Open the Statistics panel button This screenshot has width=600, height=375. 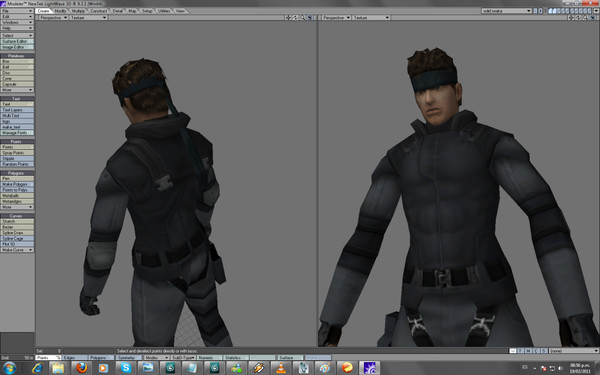(236, 357)
